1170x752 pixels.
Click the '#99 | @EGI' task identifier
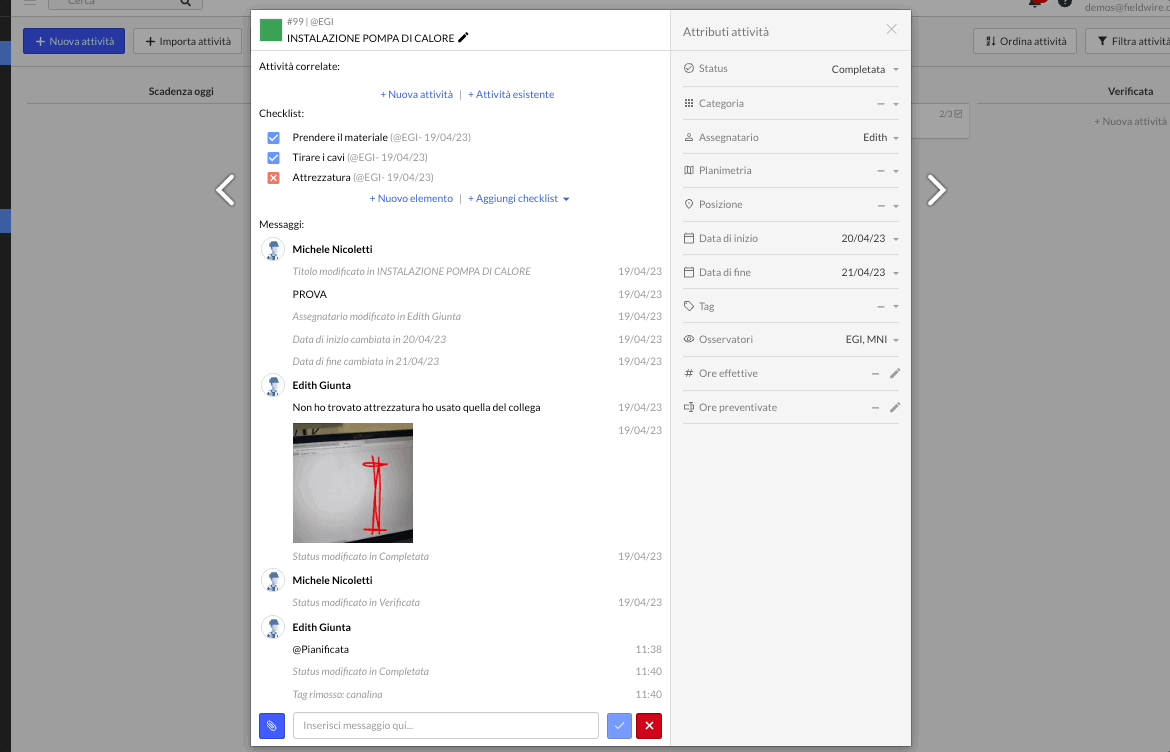point(310,22)
